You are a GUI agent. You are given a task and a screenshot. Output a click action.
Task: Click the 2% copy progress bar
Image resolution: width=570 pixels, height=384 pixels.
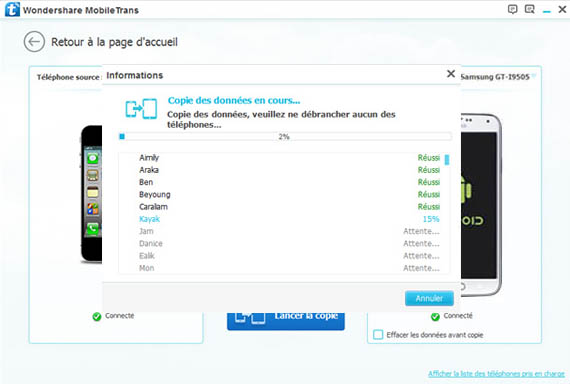(x=285, y=137)
